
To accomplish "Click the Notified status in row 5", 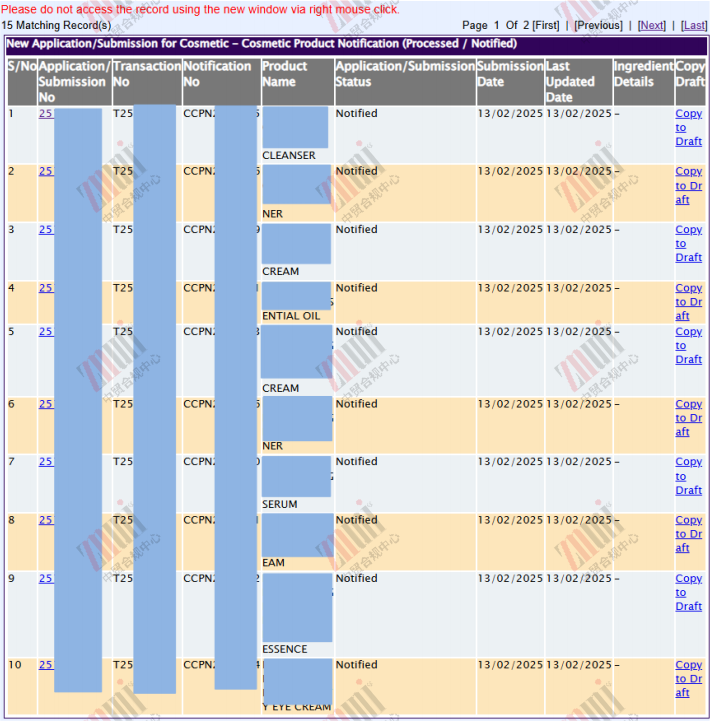I will coord(356,332).
